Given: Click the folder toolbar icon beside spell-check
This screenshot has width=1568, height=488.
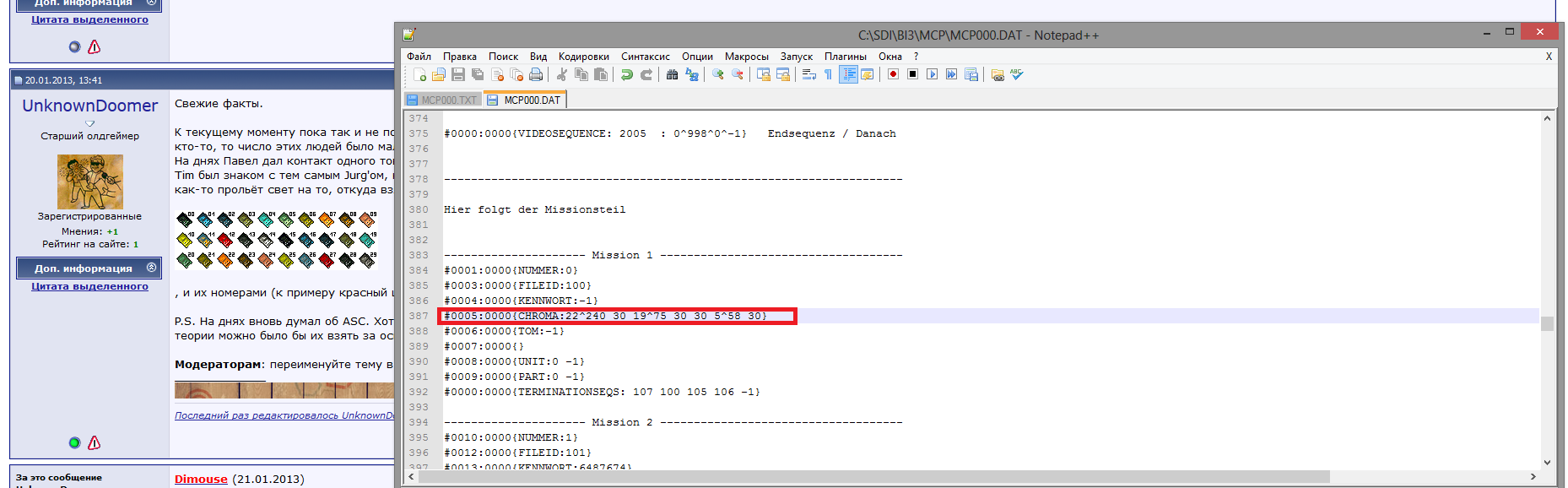Looking at the screenshot, I should (998, 74).
